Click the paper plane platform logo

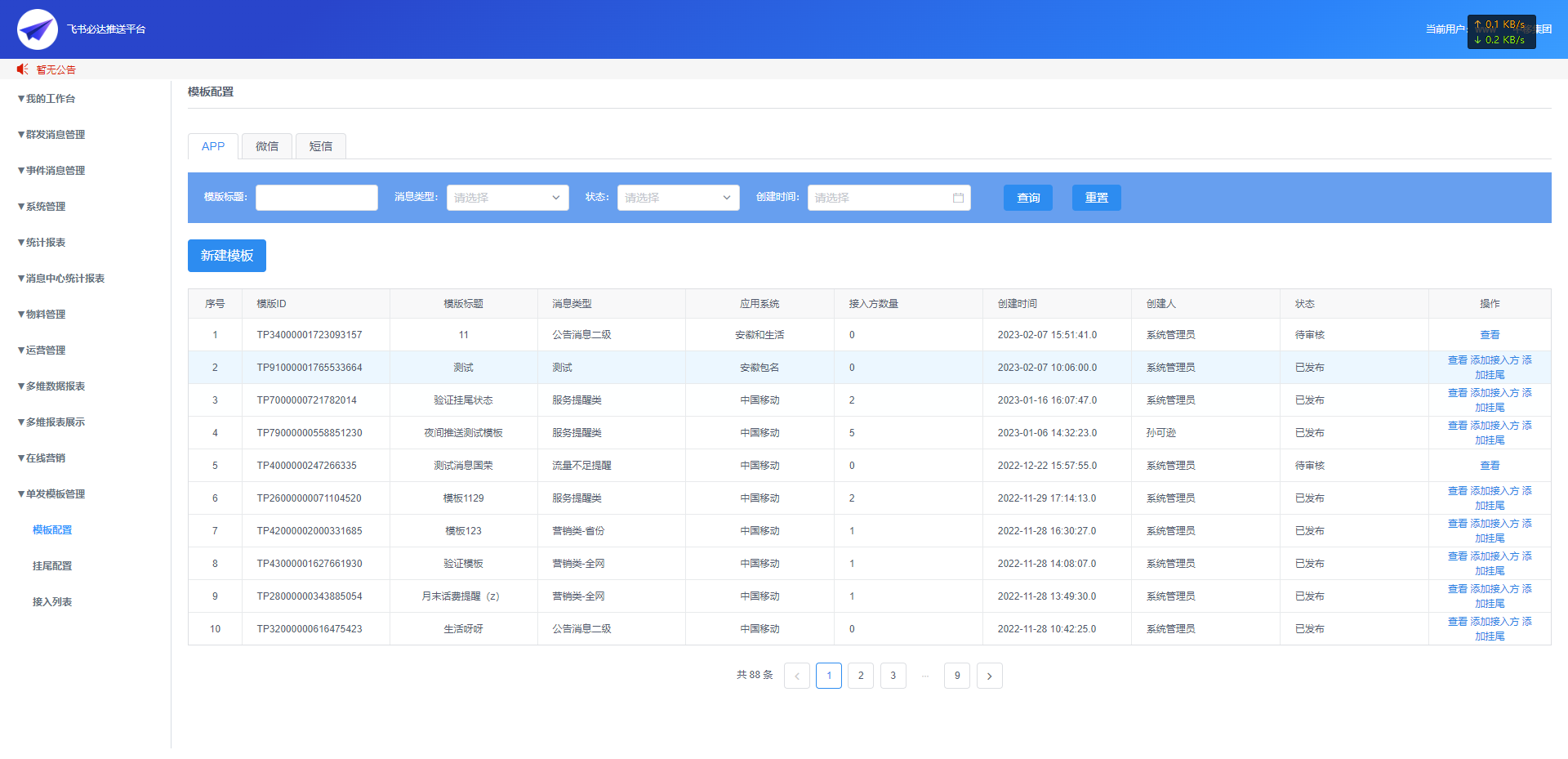point(38,29)
